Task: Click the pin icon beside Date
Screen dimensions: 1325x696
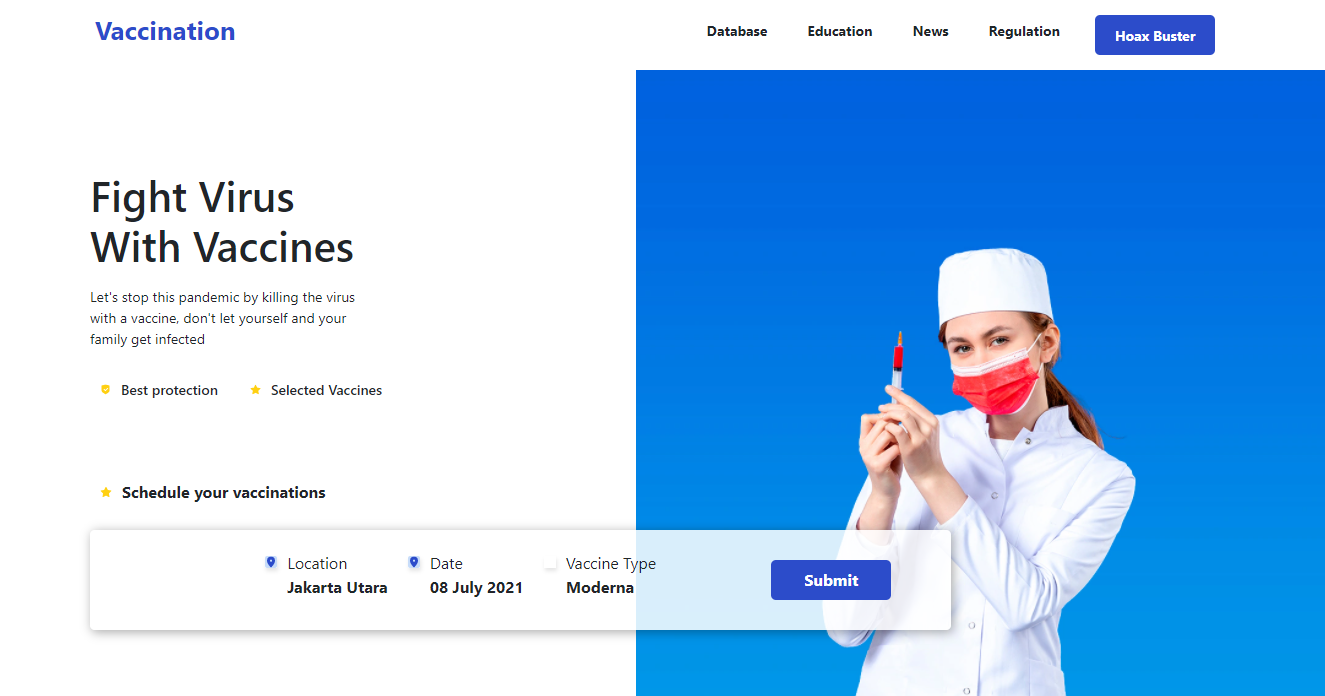Action: (414, 563)
